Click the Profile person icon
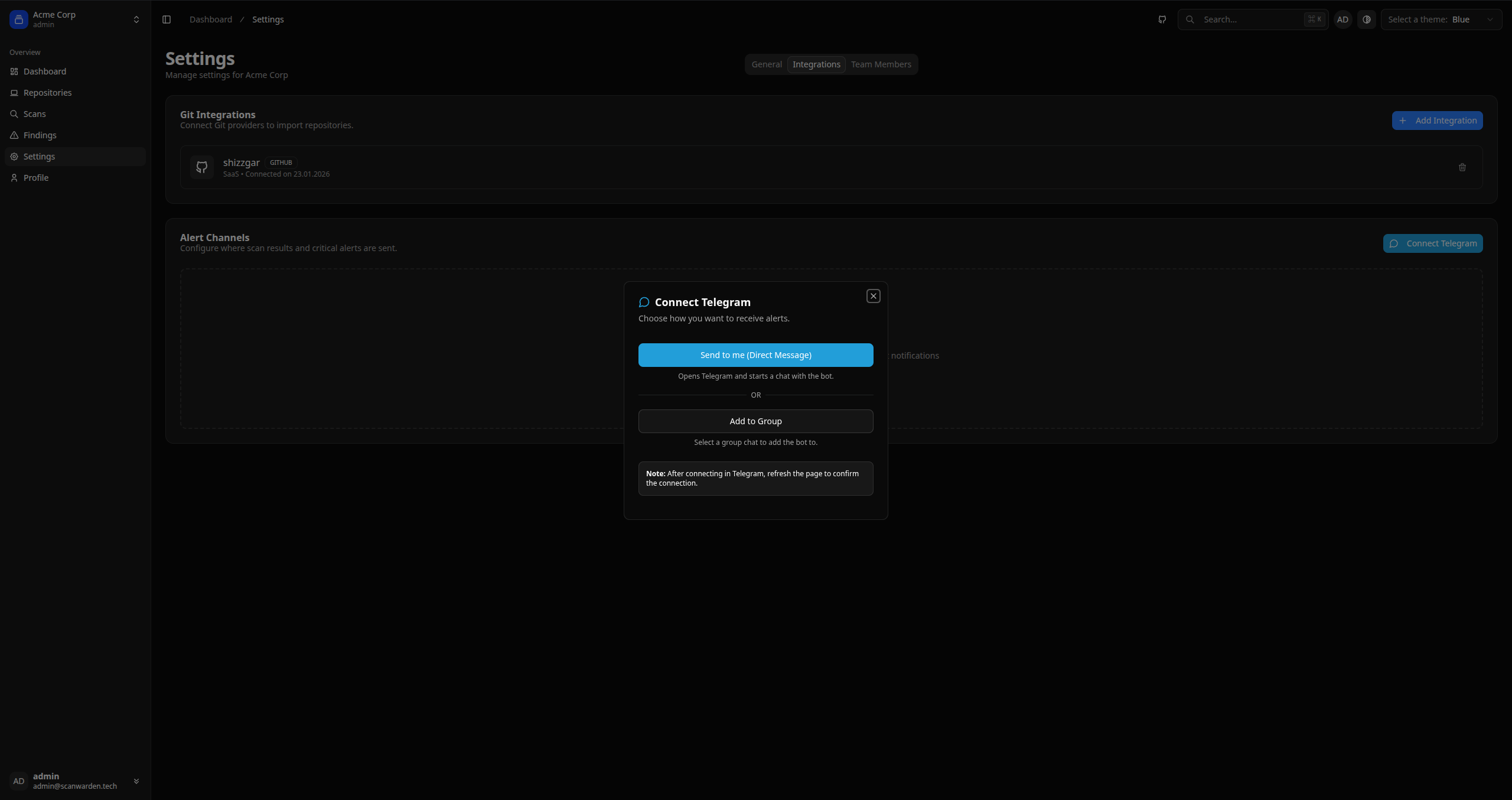The height and width of the screenshot is (800, 1512). pyautogui.click(x=15, y=177)
